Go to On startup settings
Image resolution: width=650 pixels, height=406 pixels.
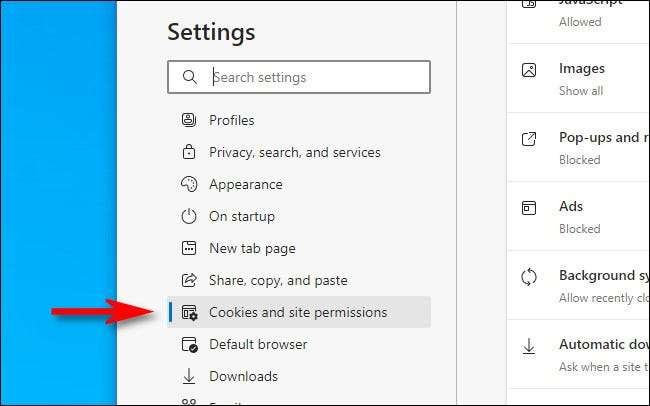coord(241,216)
